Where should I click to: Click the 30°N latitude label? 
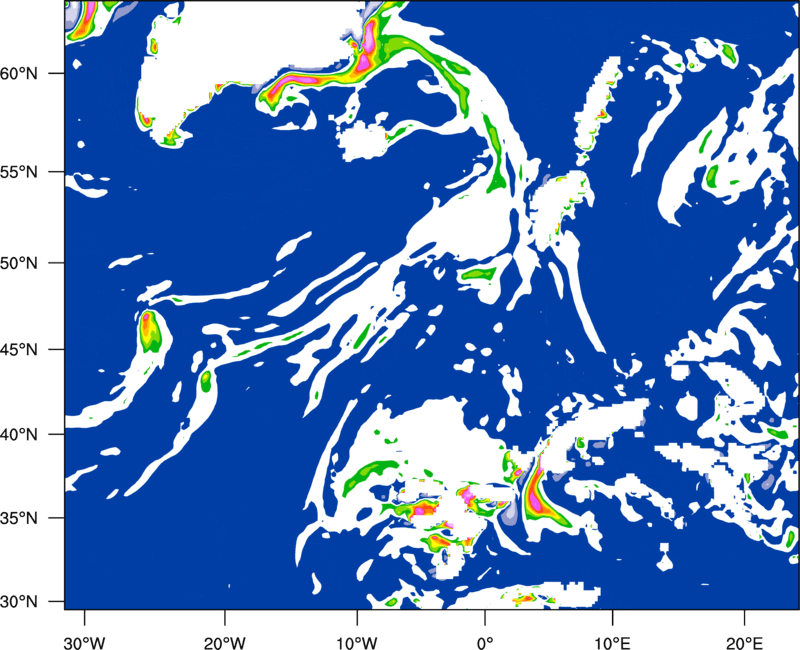point(19,602)
